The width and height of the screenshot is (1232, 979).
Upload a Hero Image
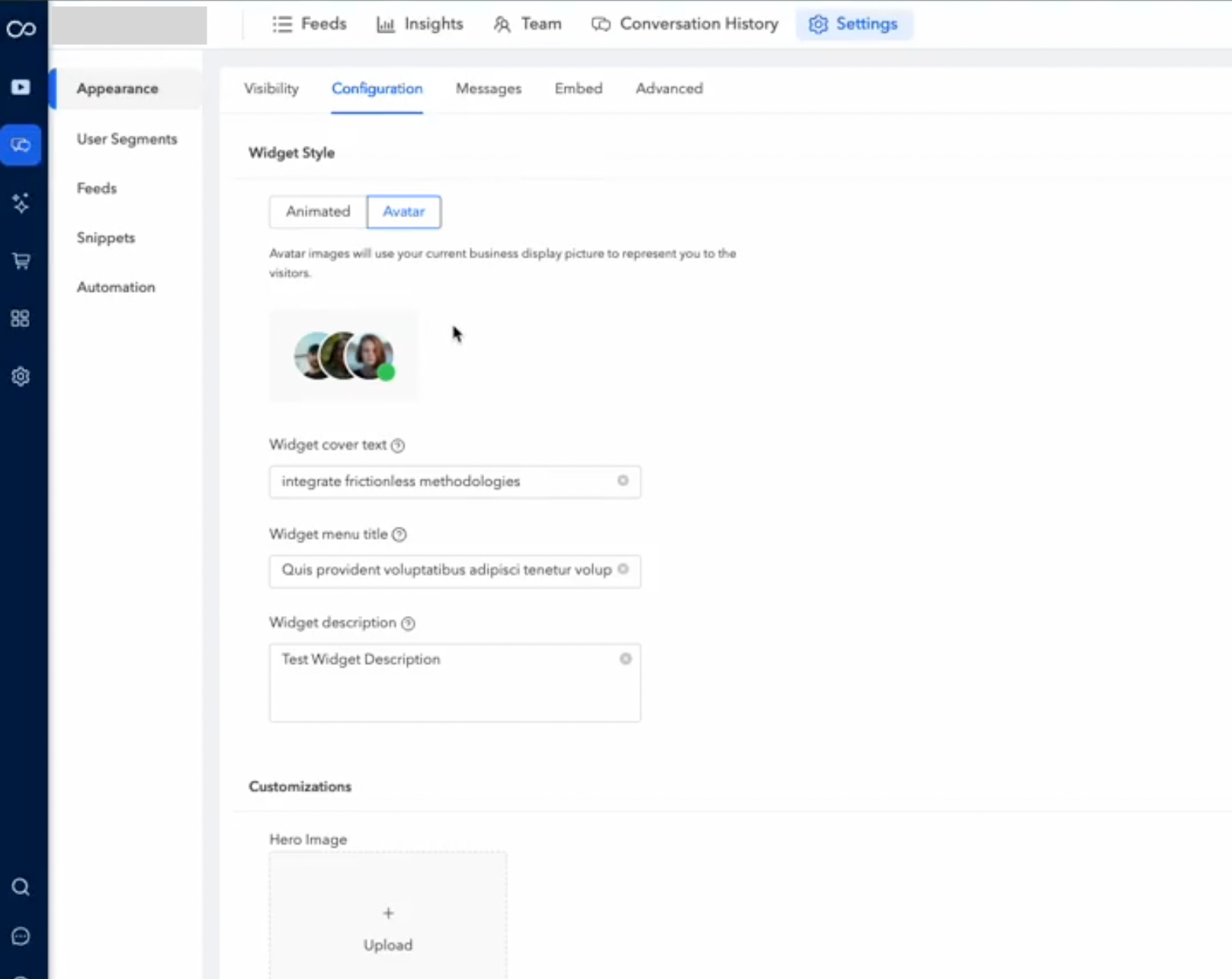(388, 915)
